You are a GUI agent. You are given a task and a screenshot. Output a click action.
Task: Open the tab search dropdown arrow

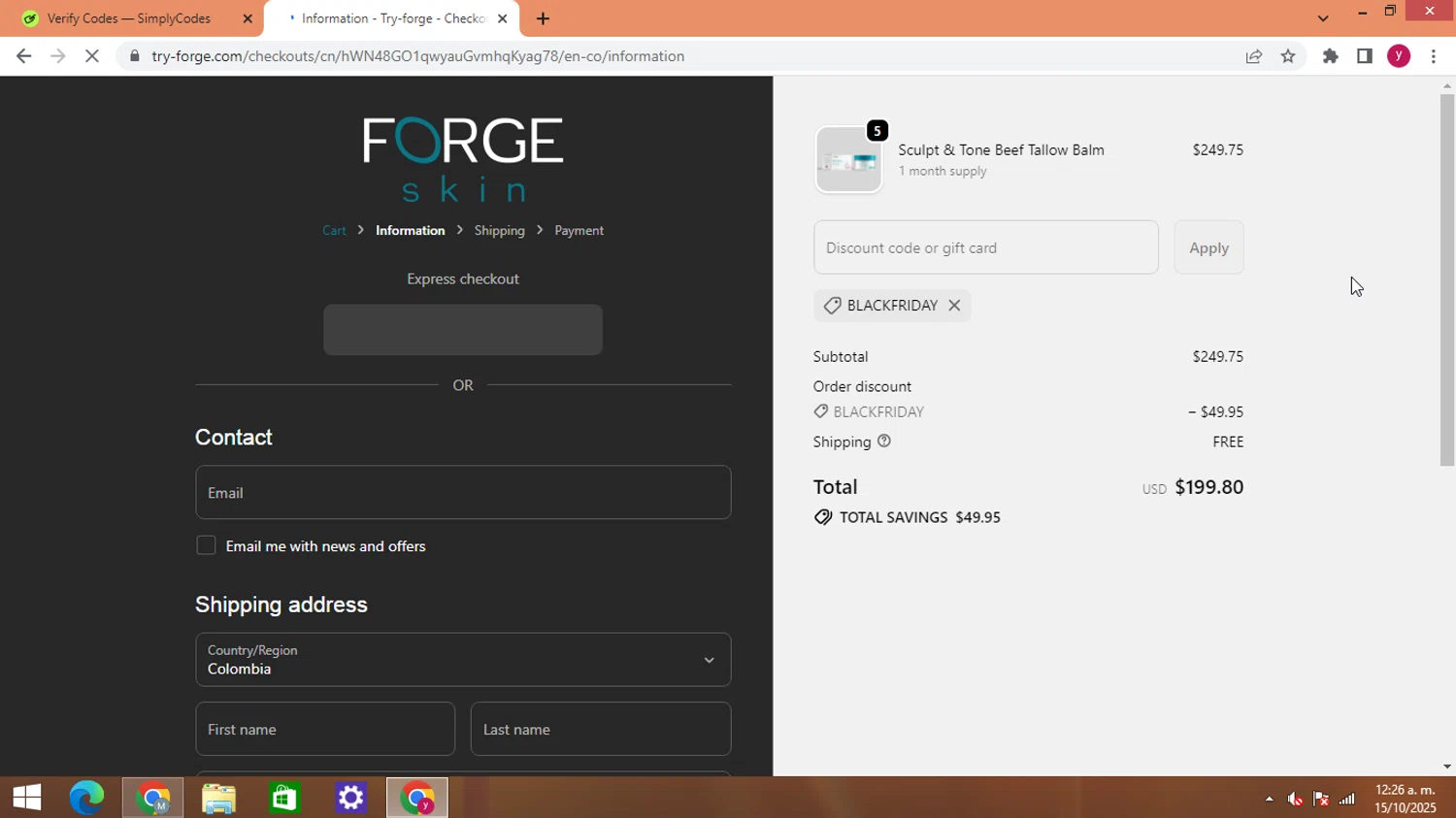click(x=1323, y=18)
